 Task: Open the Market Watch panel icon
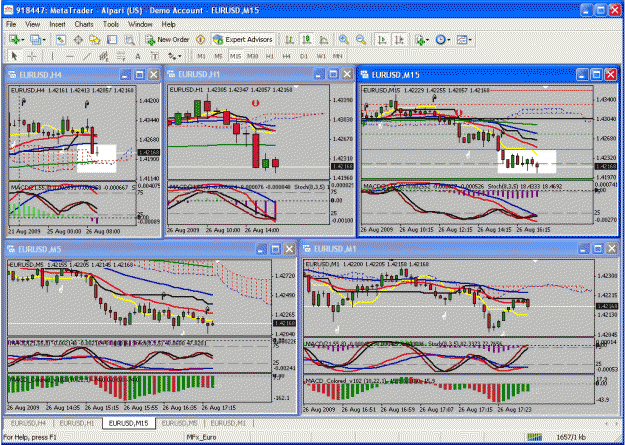(60, 40)
